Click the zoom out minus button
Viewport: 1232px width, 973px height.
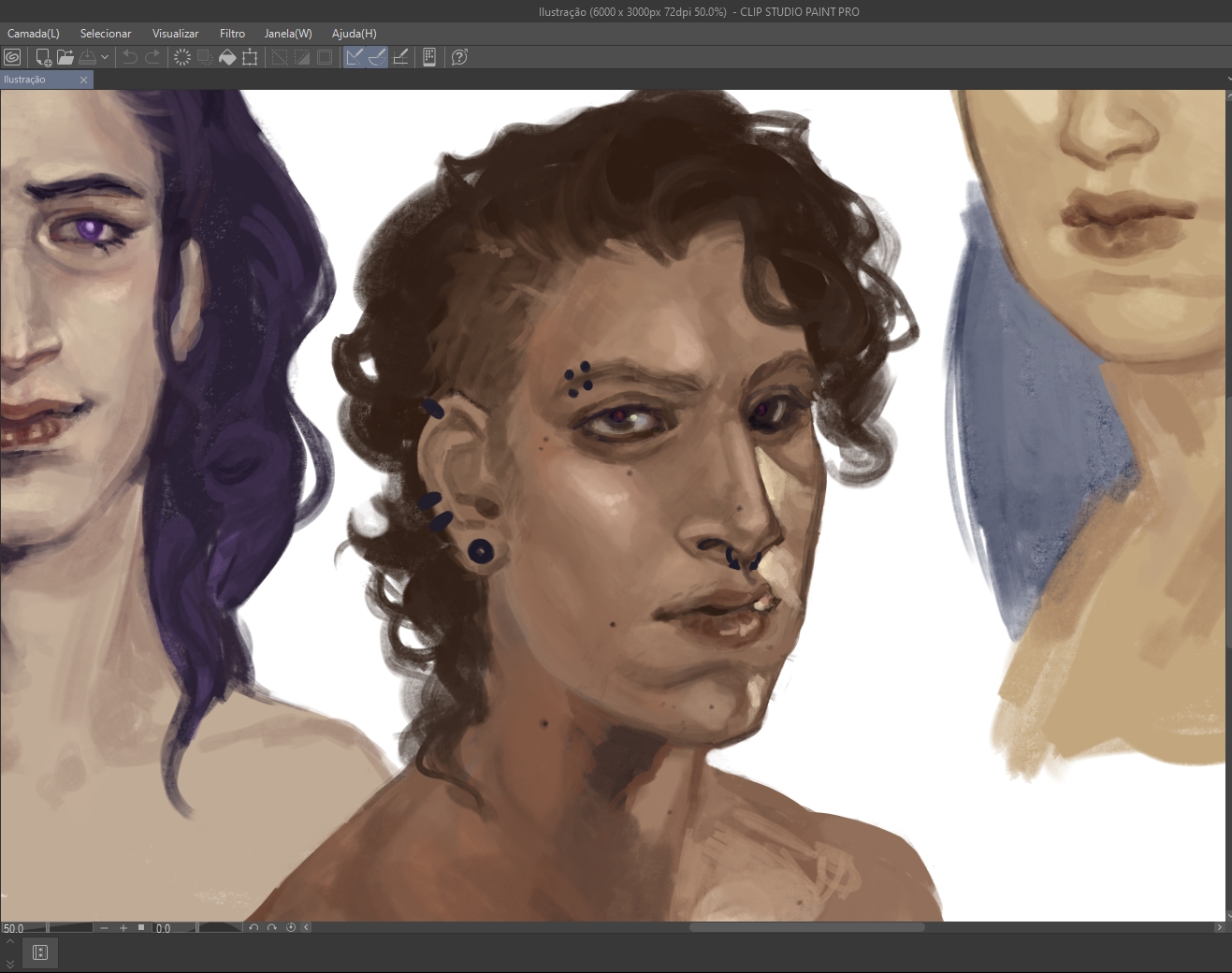tap(104, 928)
